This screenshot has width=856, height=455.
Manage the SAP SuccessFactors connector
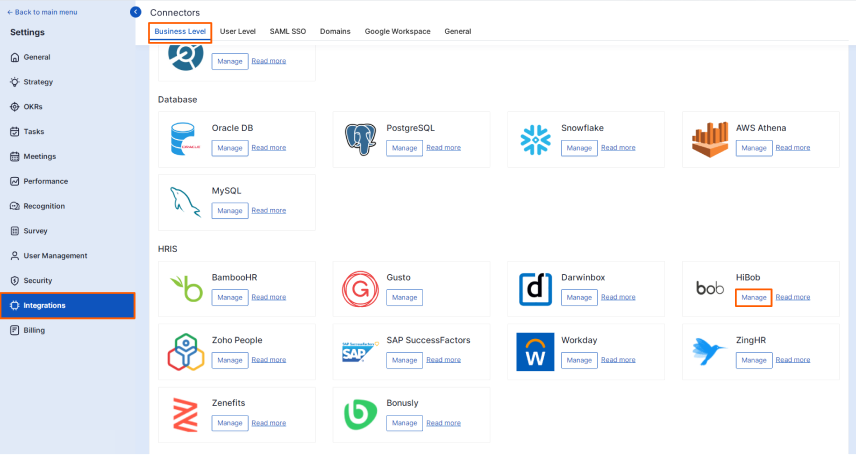pyautogui.click(x=405, y=361)
